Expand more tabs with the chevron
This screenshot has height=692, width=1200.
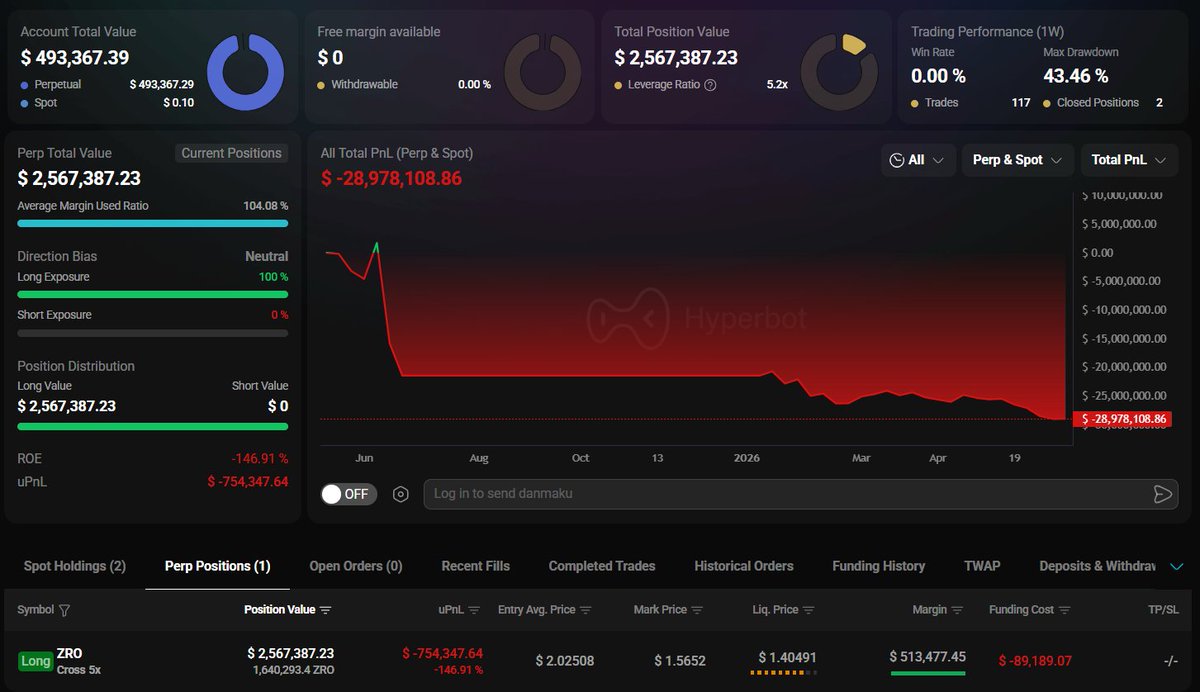tap(1176, 566)
